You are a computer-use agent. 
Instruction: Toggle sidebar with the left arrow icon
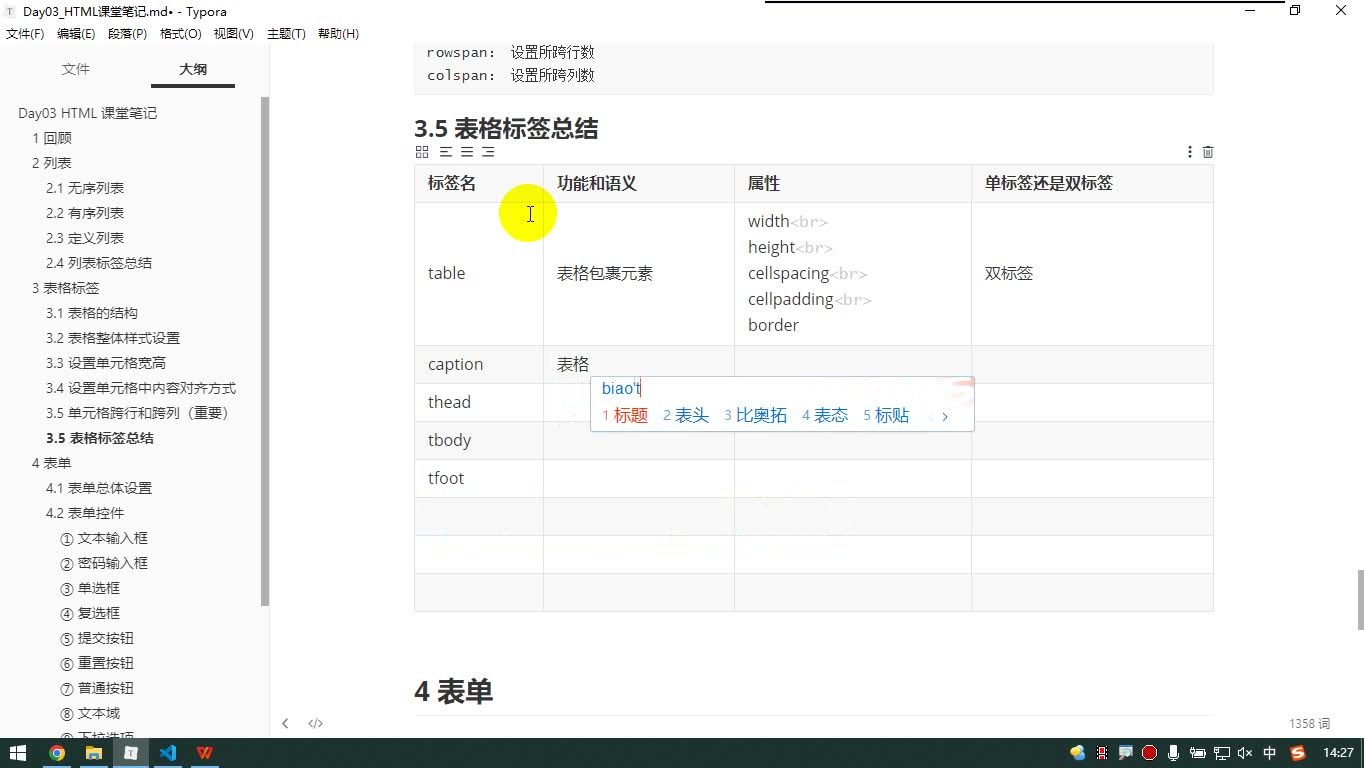point(285,723)
